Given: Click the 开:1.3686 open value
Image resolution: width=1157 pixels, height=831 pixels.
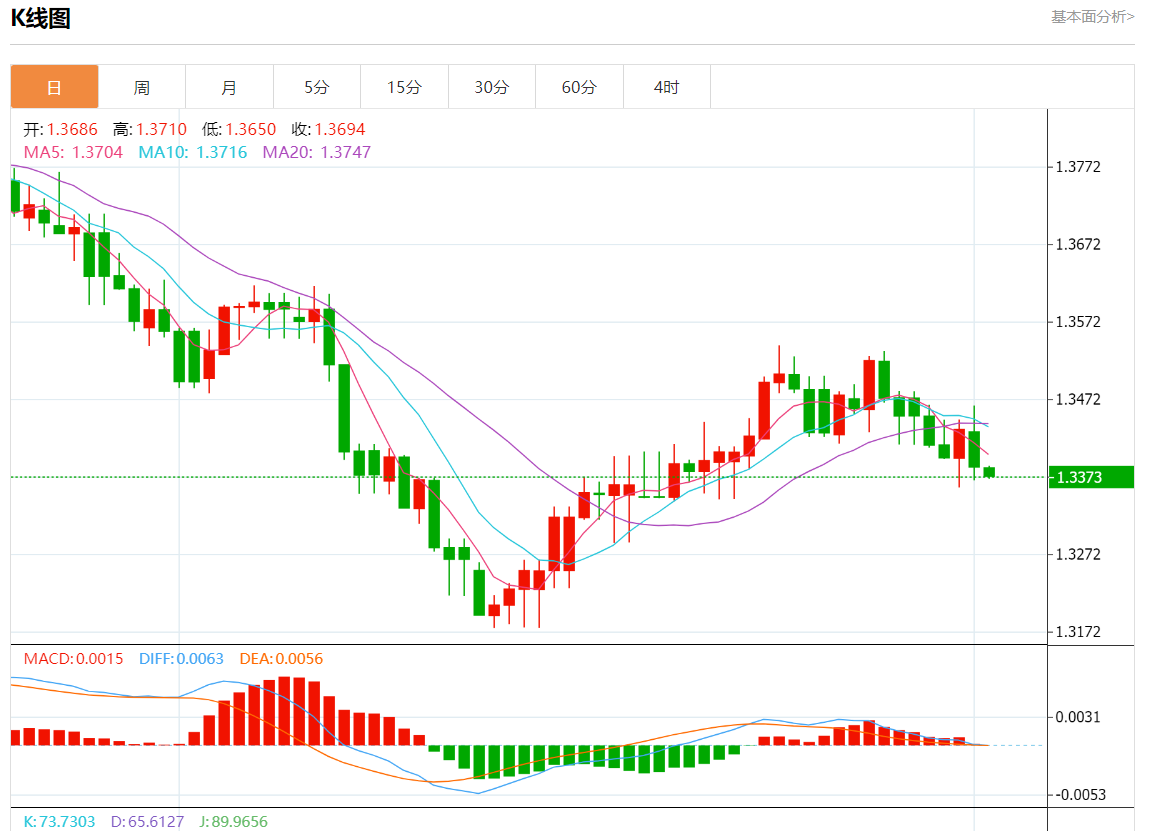Looking at the screenshot, I should pos(61,129).
